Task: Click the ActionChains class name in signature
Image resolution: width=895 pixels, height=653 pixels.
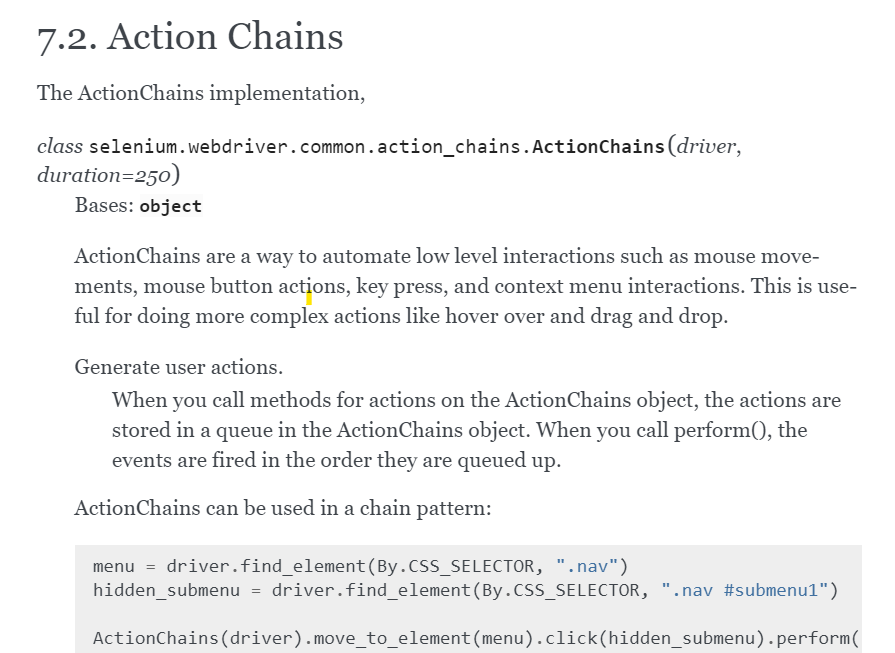Action: click(598, 147)
